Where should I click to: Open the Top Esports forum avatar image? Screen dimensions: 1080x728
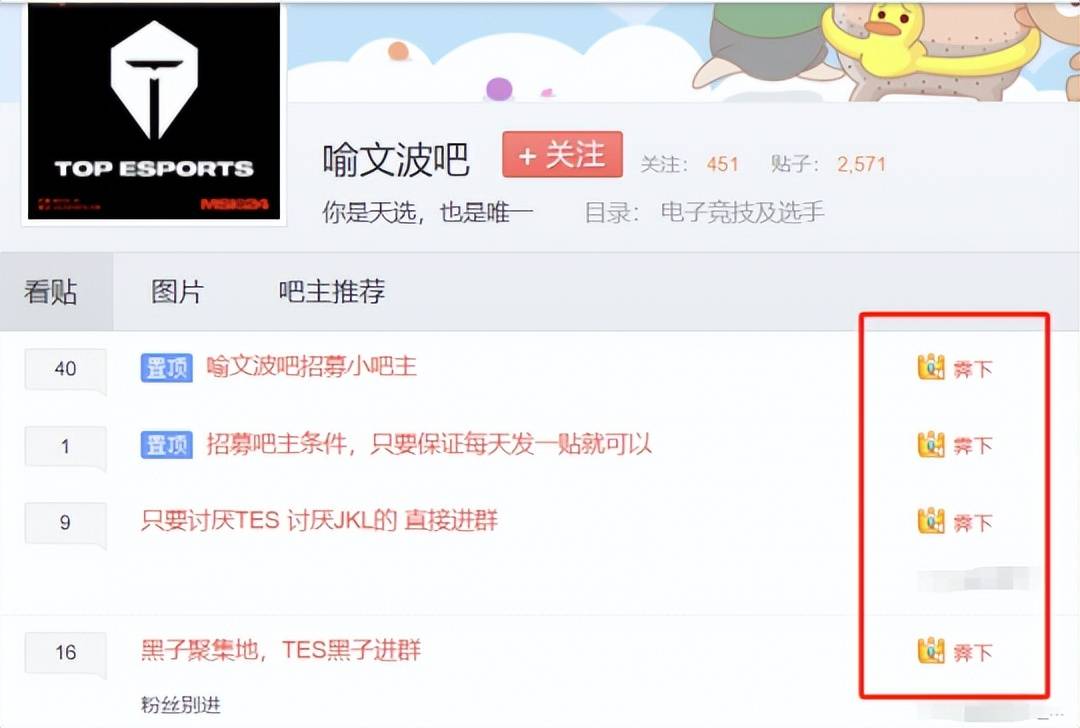click(154, 111)
